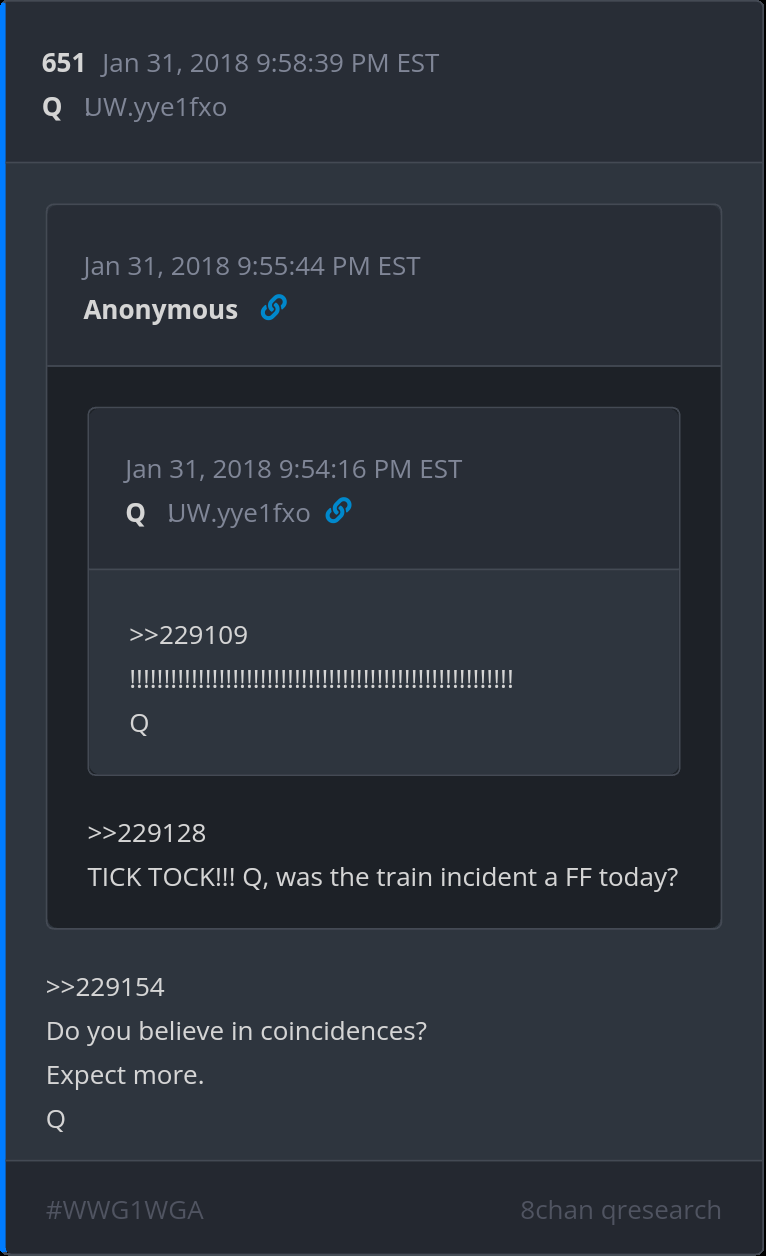The image size is (766, 1256).
Task: Open the #WWG1WGA hashtag
Action: coord(125,1210)
